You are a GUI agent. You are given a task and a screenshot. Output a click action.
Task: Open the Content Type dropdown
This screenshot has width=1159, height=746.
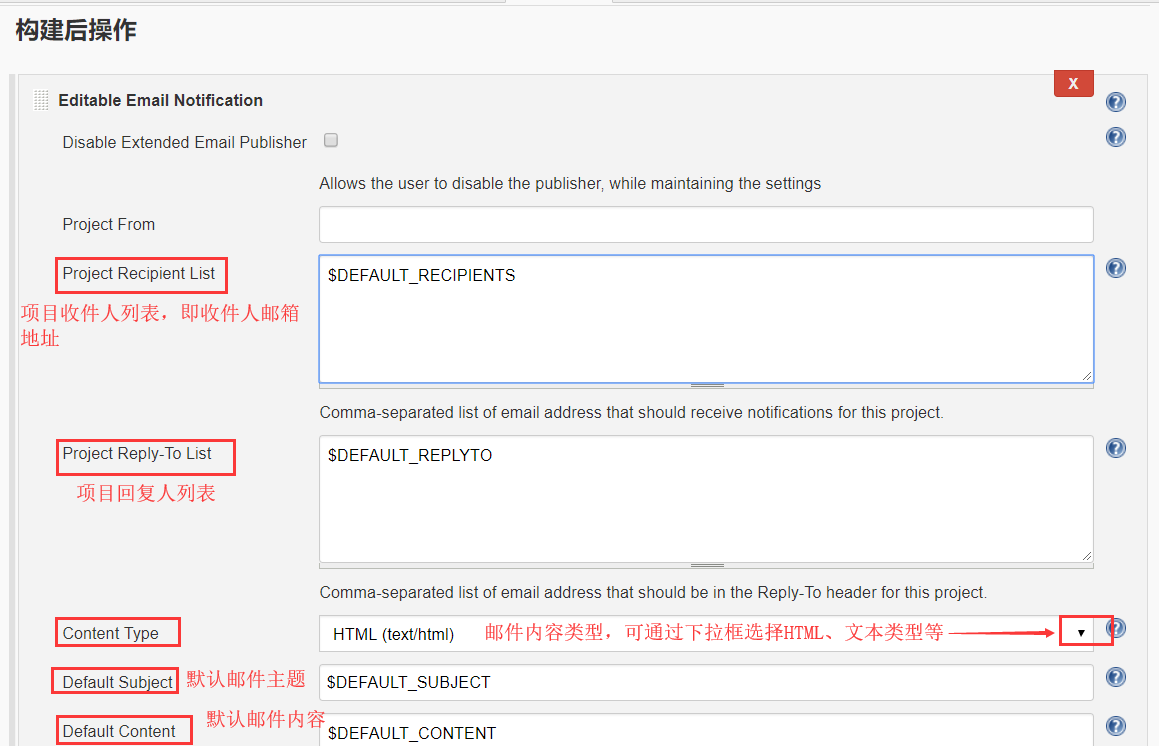706,634
